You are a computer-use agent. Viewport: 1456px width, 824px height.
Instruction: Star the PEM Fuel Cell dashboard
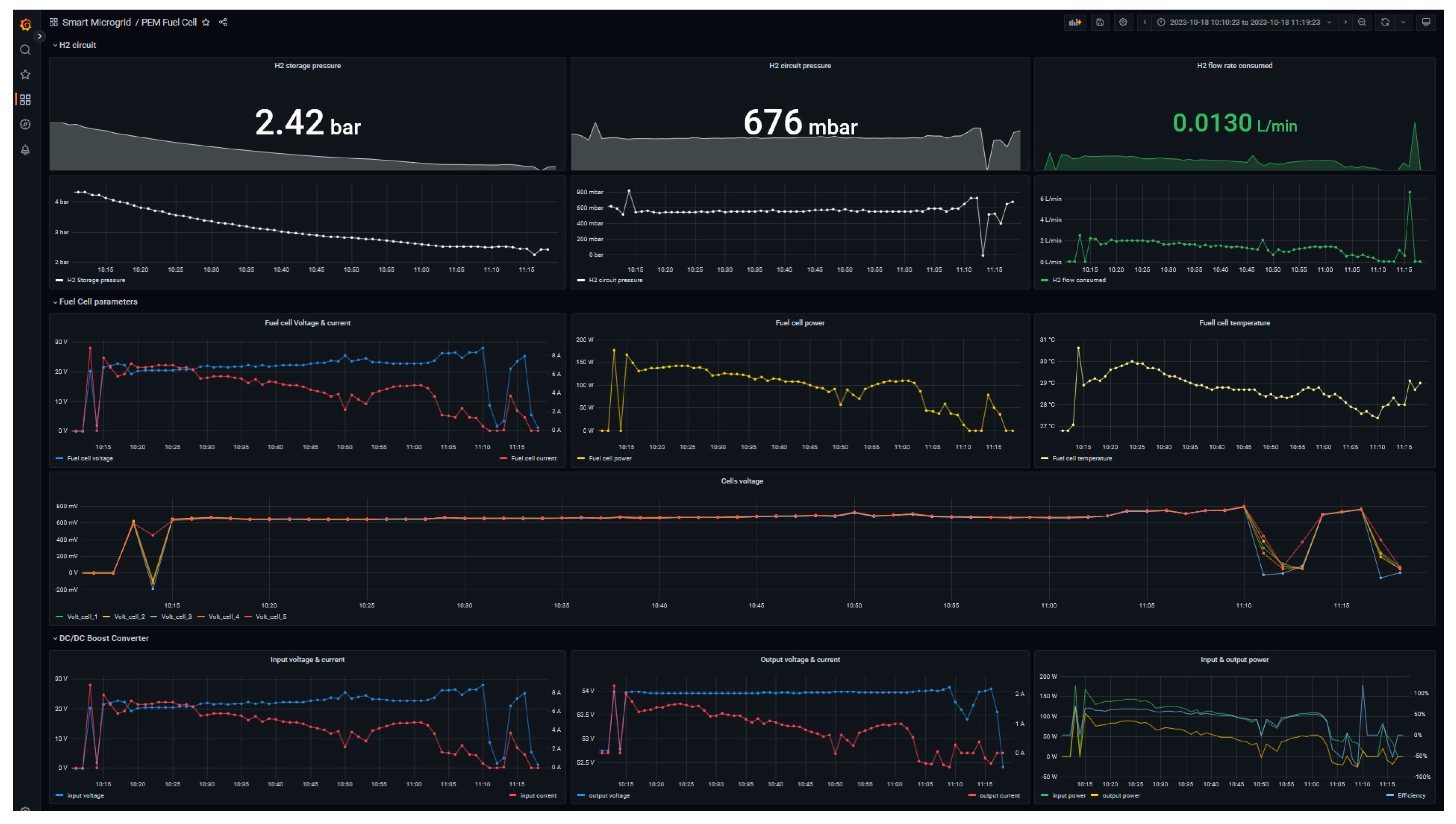(206, 22)
